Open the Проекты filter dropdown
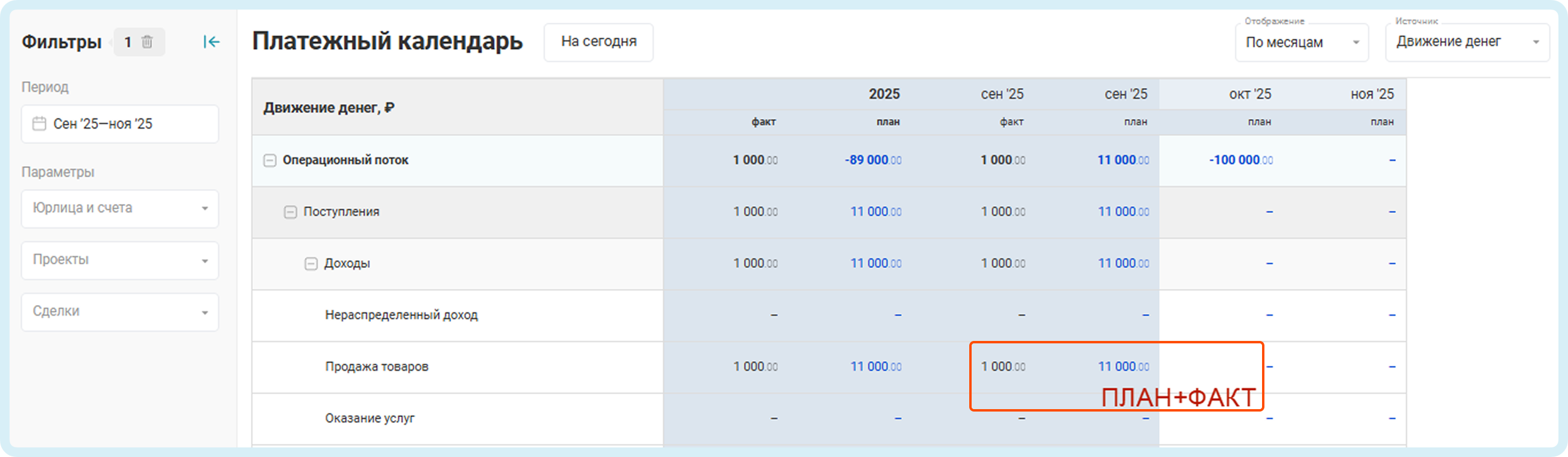1568x457 pixels. click(120, 260)
